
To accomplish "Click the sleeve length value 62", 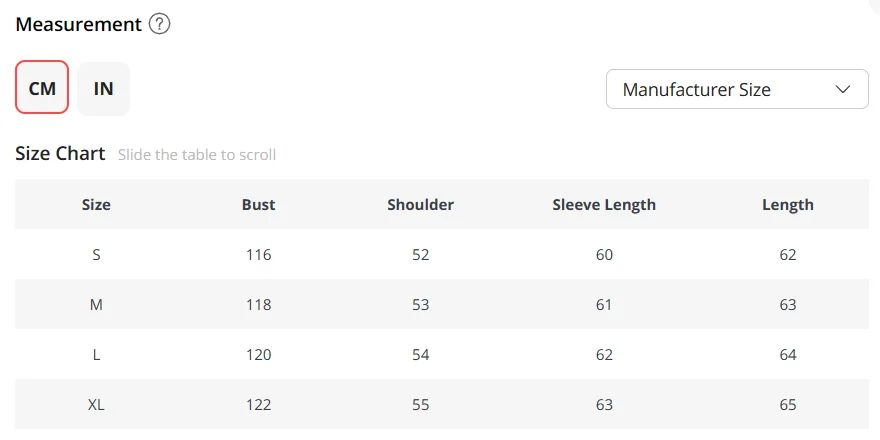I will pos(604,355).
